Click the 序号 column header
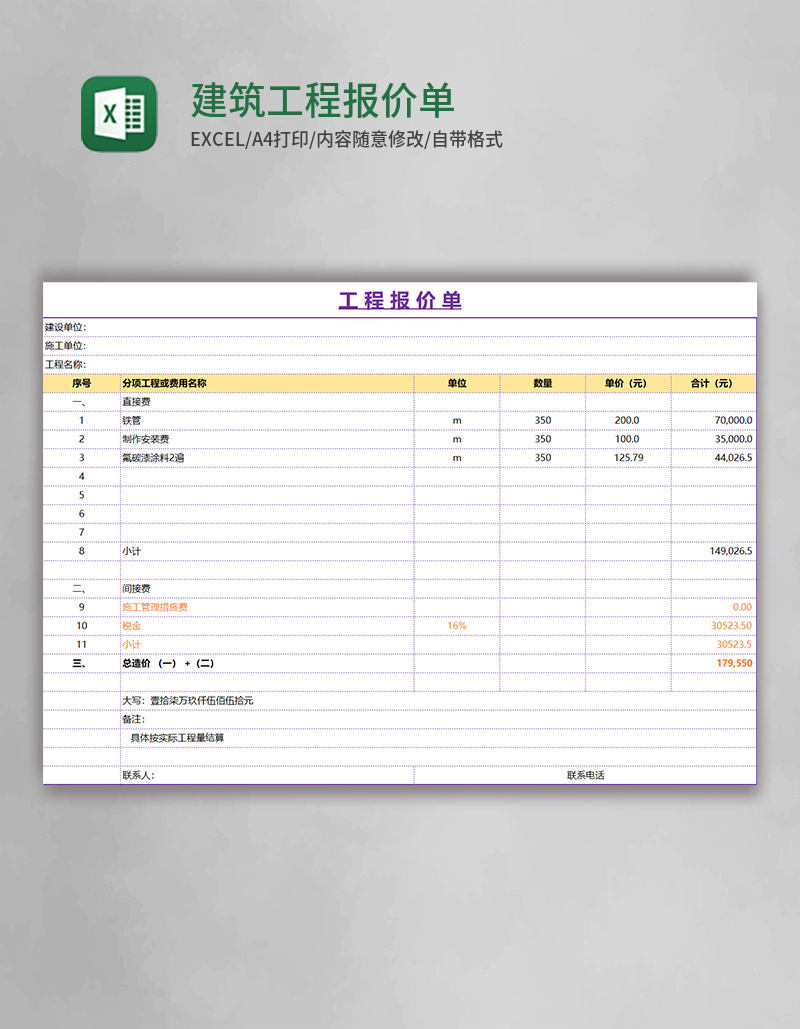This screenshot has height=1029, width=800. pyautogui.click(x=81, y=383)
